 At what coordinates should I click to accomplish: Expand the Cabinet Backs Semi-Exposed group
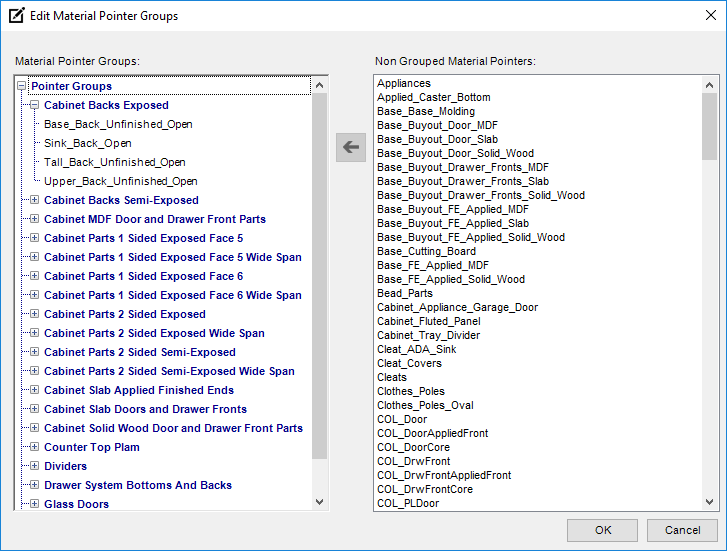click(x=34, y=200)
